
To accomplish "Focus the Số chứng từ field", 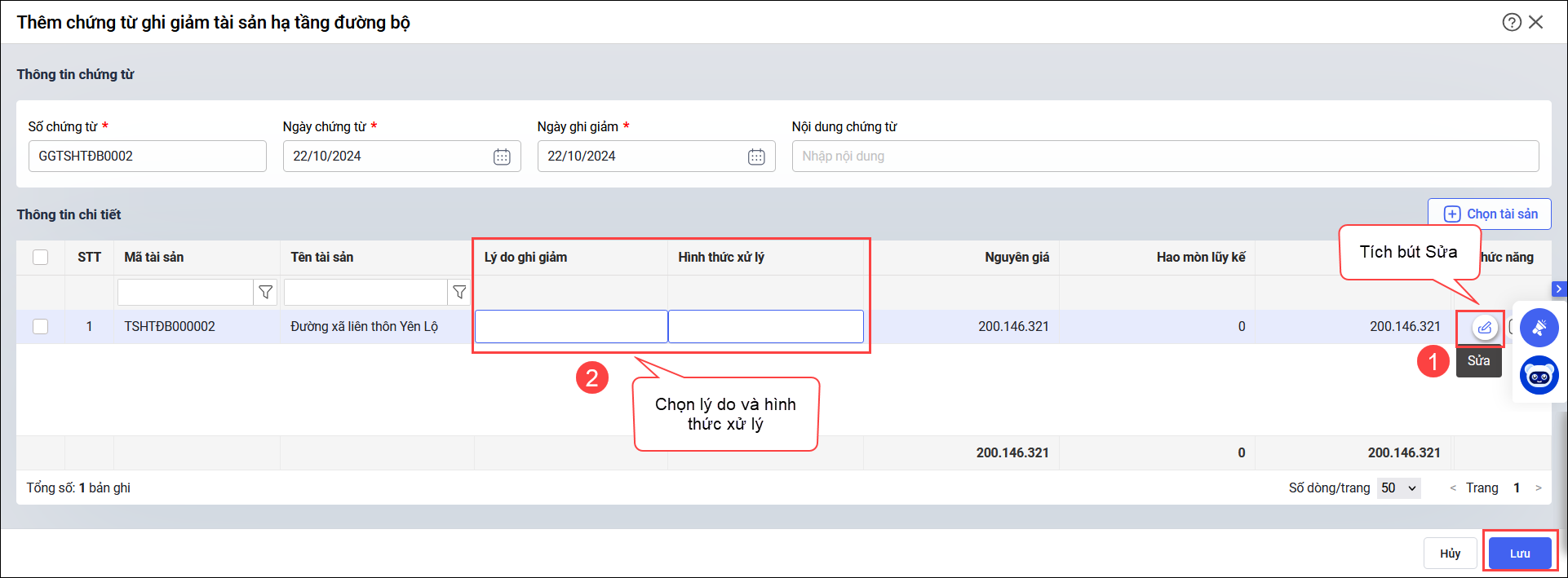I will pos(147,157).
